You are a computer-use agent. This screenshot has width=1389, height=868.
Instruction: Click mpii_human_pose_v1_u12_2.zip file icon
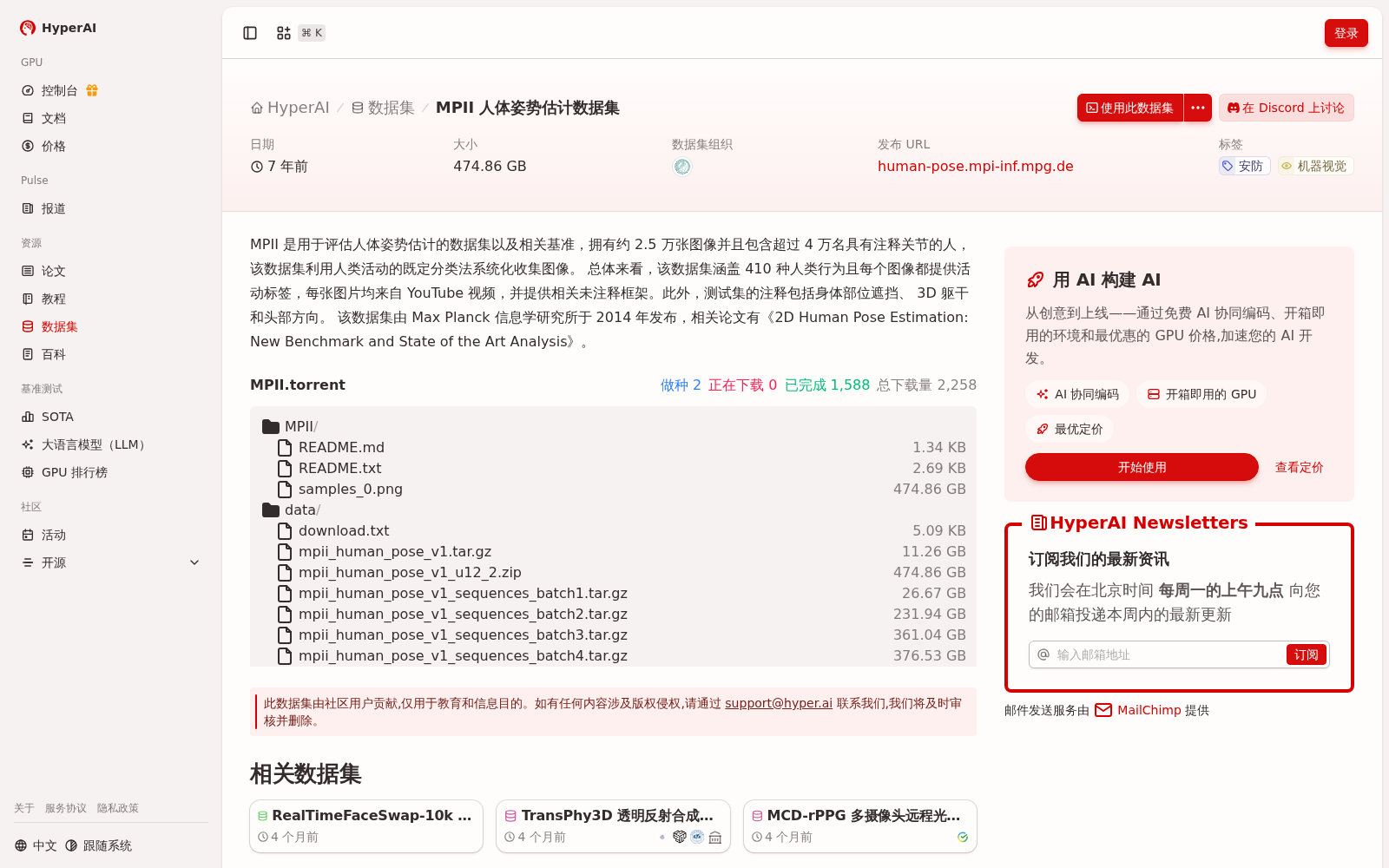tap(285, 572)
